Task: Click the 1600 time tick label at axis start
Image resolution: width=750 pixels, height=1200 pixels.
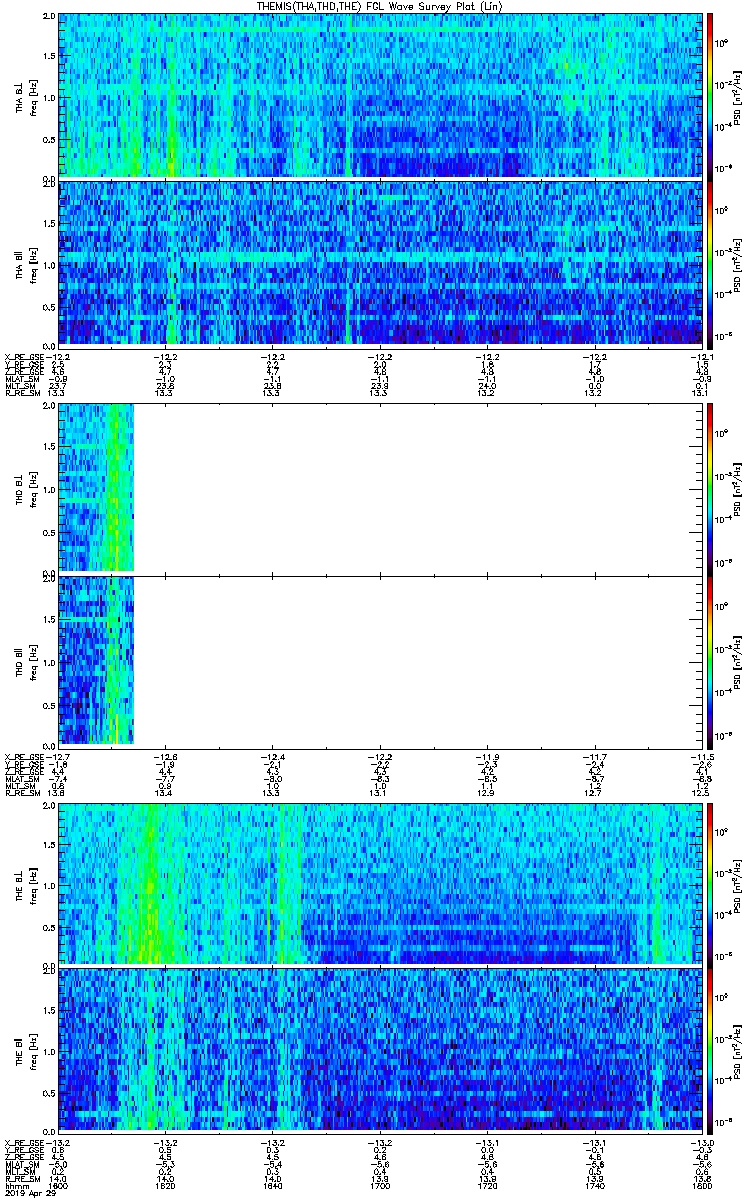Action: pyautogui.click(x=58, y=1187)
